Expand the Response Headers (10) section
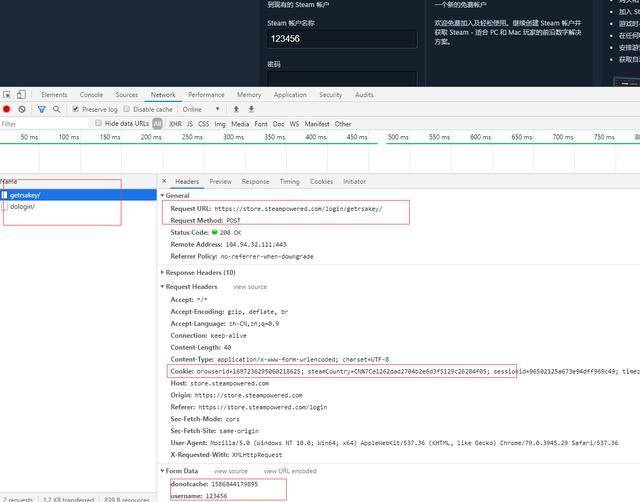 pyautogui.click(x=162, y=272)
